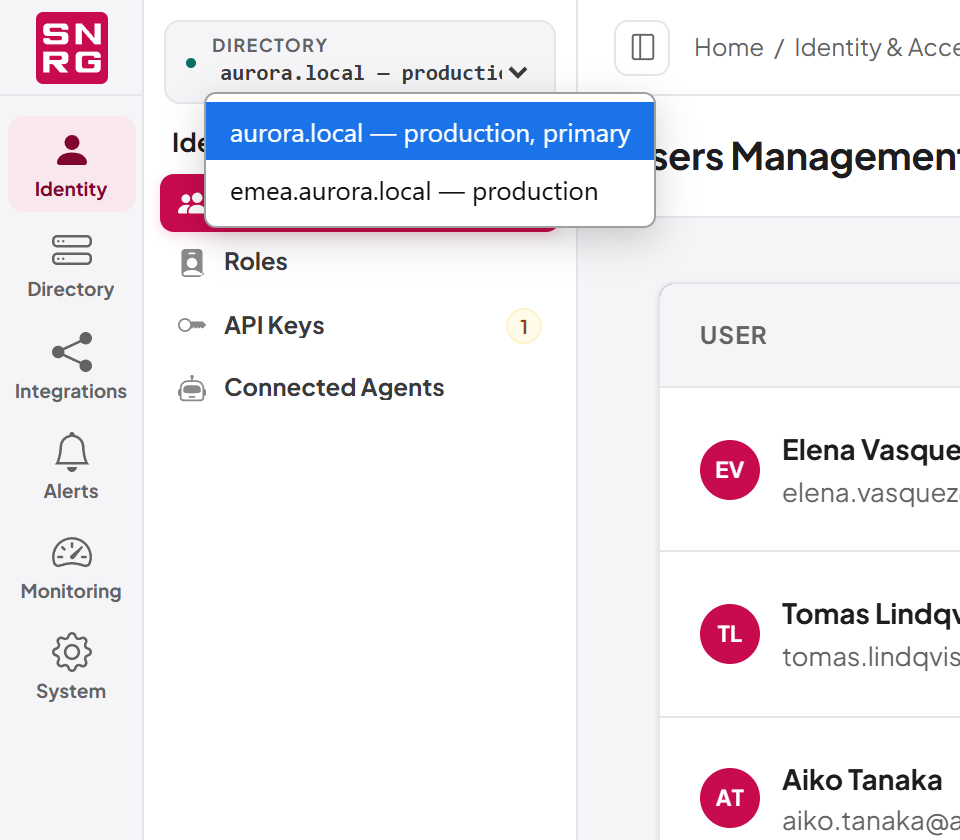Screen dimensions: 960x840
Task: Open System settings gear in sidebar
Action: 72,667
